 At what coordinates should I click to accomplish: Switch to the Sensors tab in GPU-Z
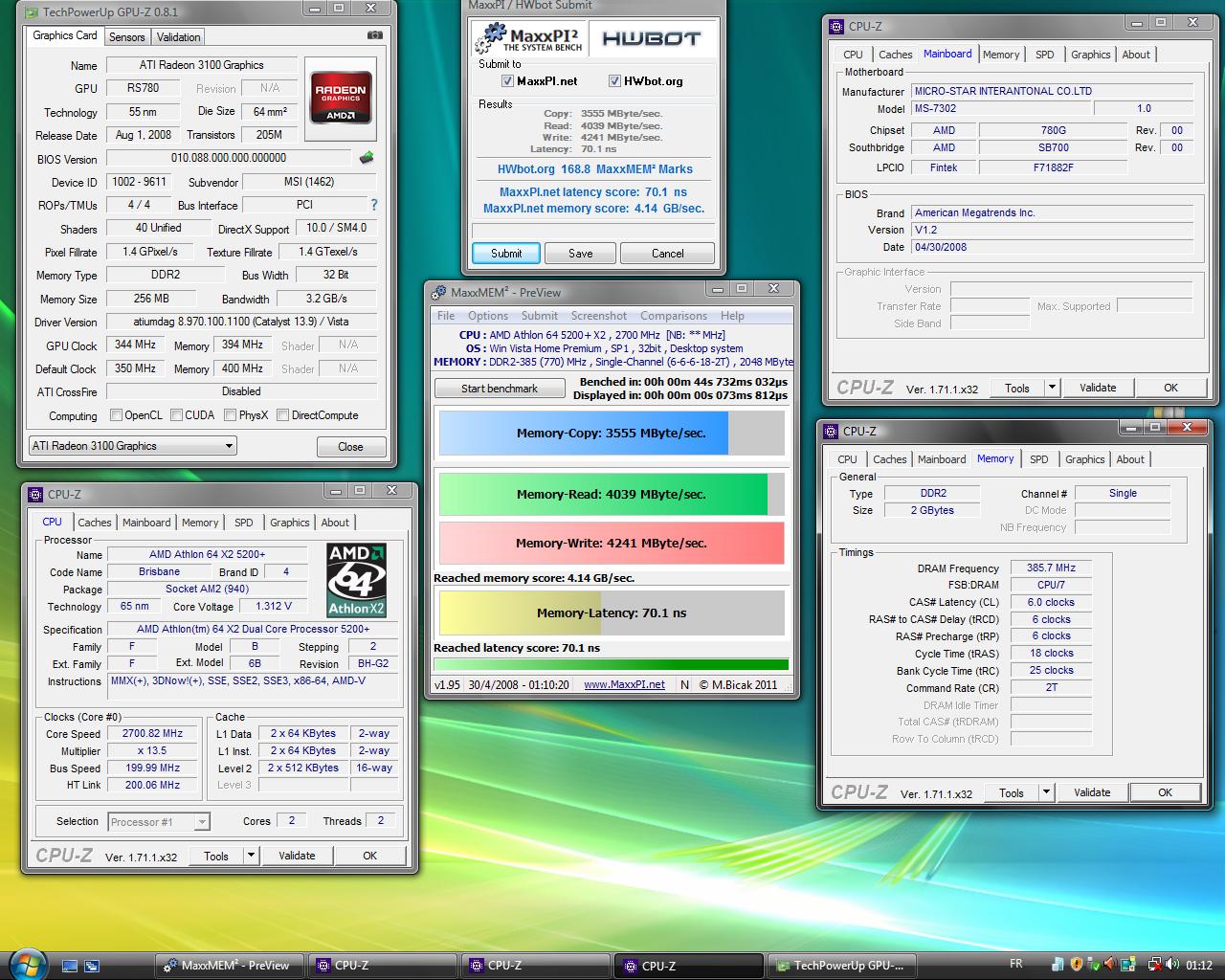coord(126,37)
